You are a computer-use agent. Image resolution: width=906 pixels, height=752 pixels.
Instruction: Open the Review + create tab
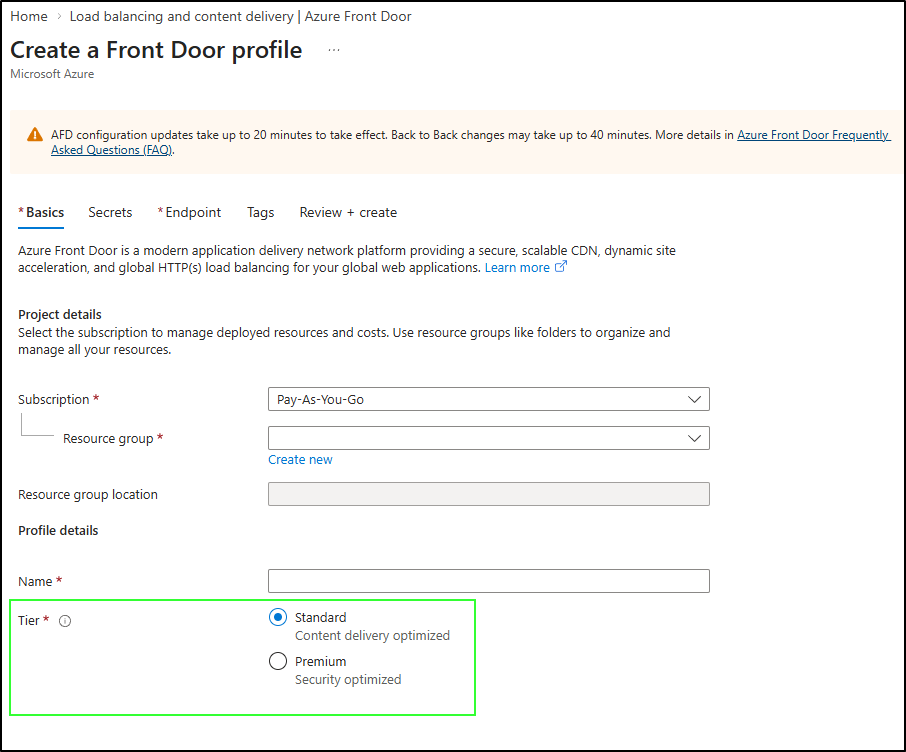tap(348, 212)
